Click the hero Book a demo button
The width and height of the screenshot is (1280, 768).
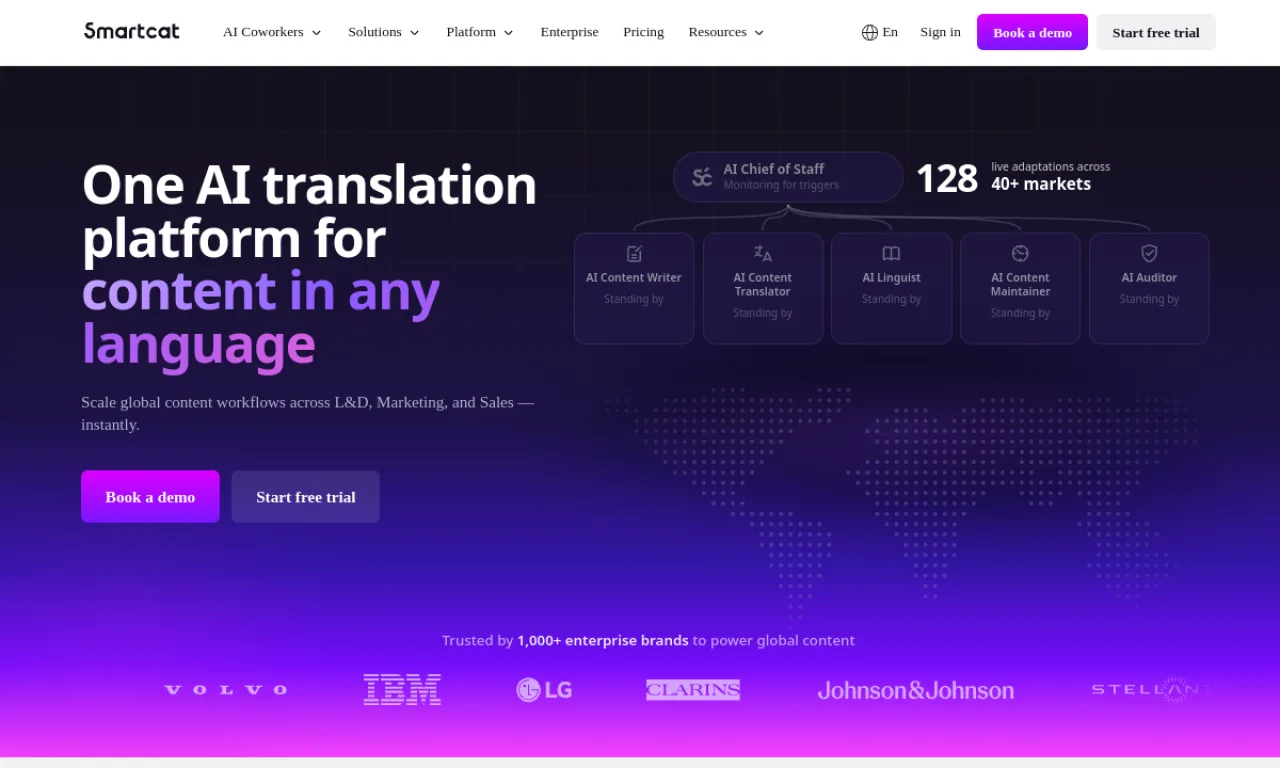150,496
